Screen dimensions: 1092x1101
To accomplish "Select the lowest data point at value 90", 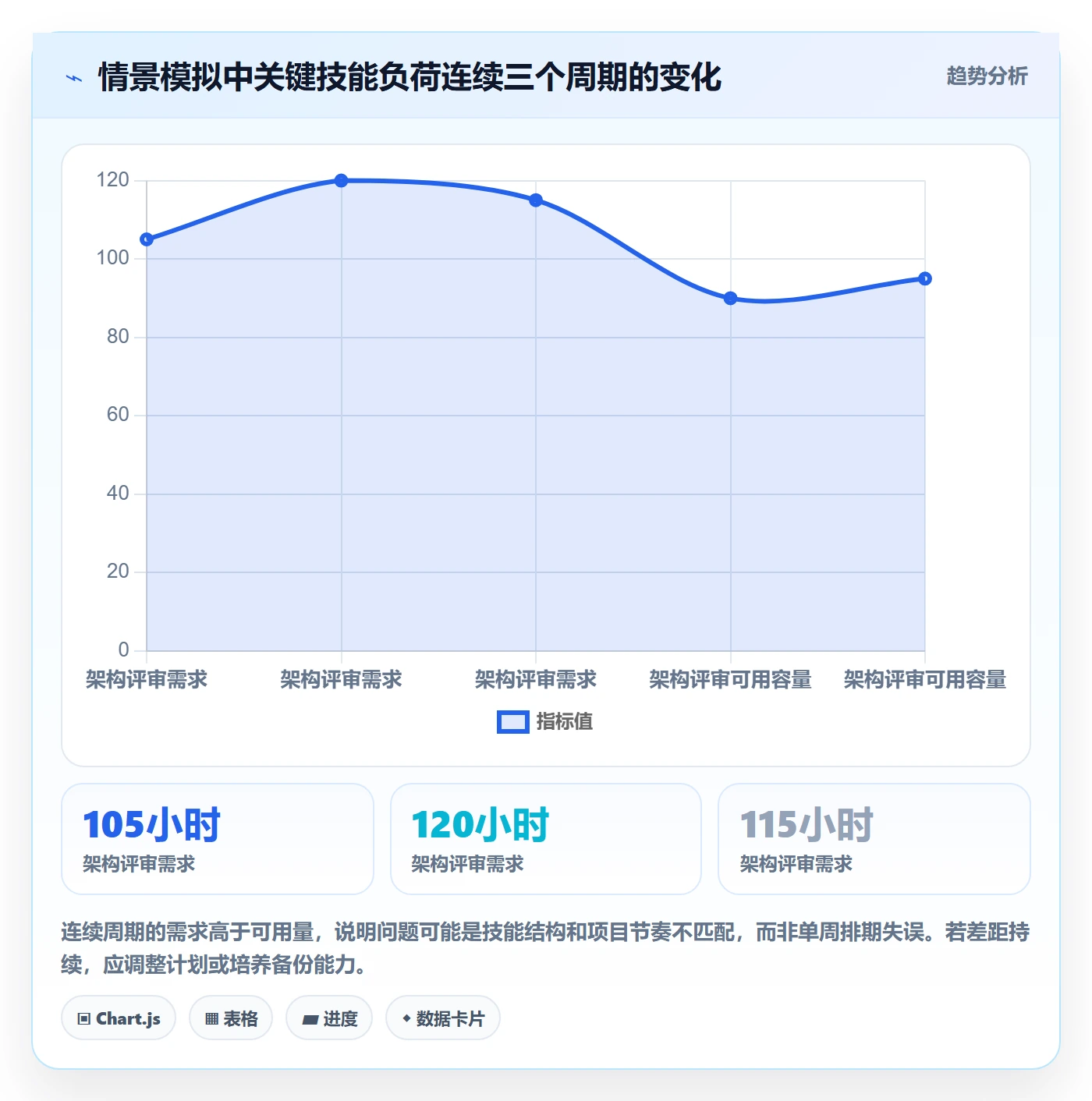I will coord(730,298).
